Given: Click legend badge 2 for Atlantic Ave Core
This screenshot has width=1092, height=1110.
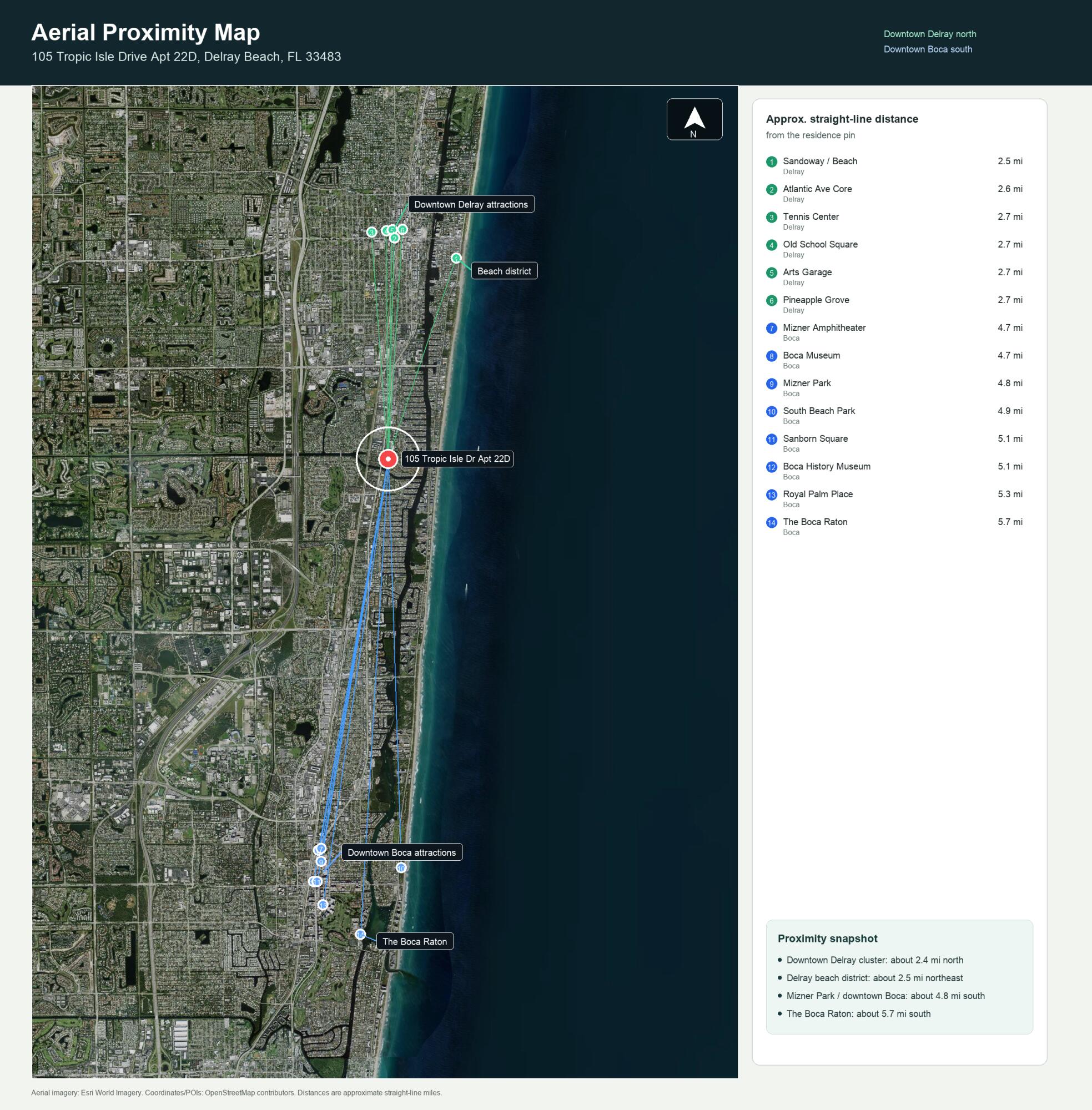Looking at the screenshot, I should click(772, 189).
